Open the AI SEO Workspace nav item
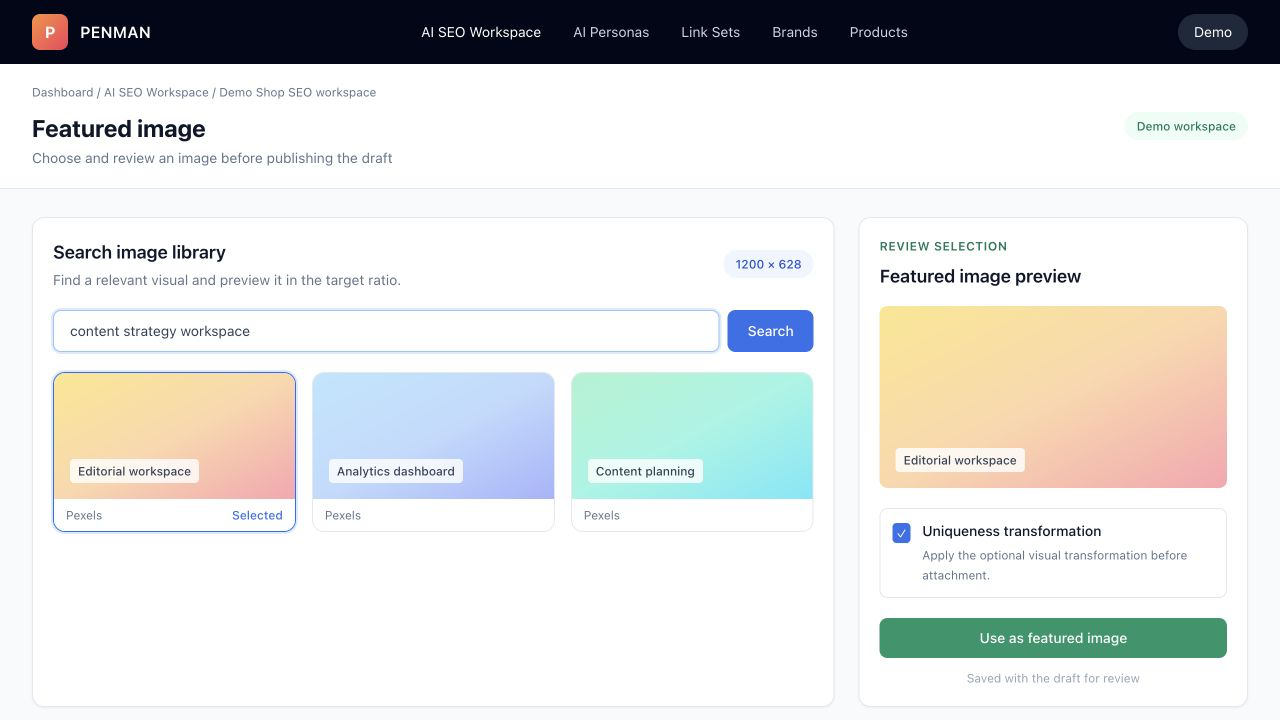 tap(481, 32)
